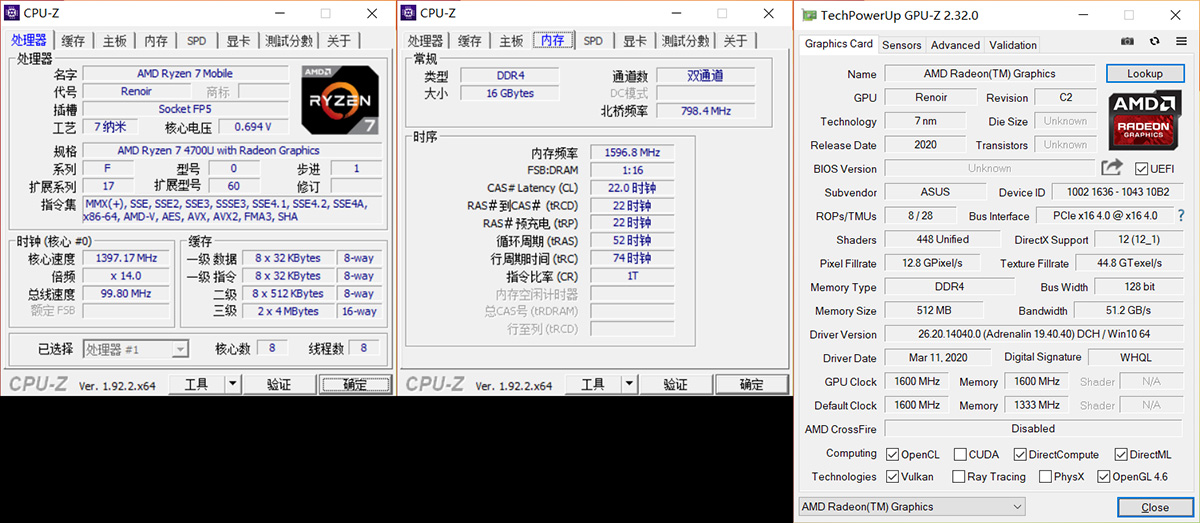The height and width of the screenshot is (523, 1200).
Task: Open 内存 tab in processor window
Action: click(156, 41)
